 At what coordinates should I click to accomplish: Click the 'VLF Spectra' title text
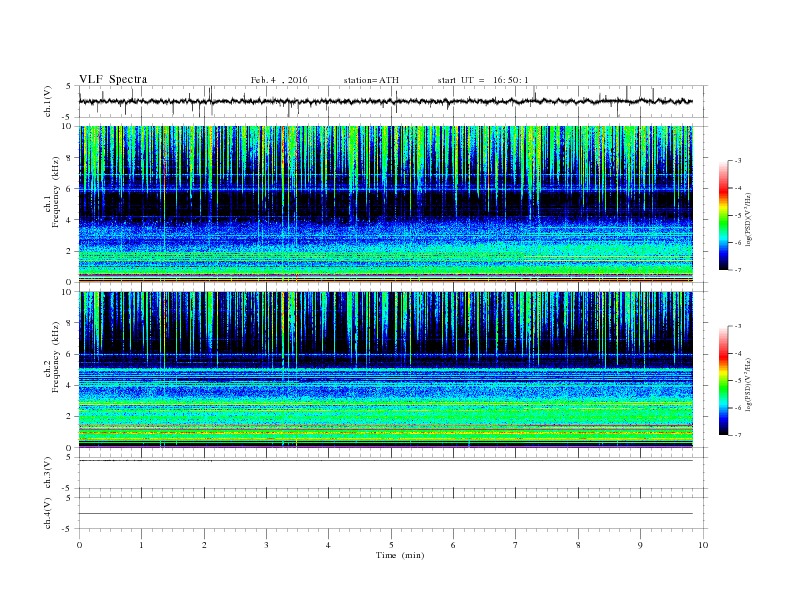pos(113,79)
